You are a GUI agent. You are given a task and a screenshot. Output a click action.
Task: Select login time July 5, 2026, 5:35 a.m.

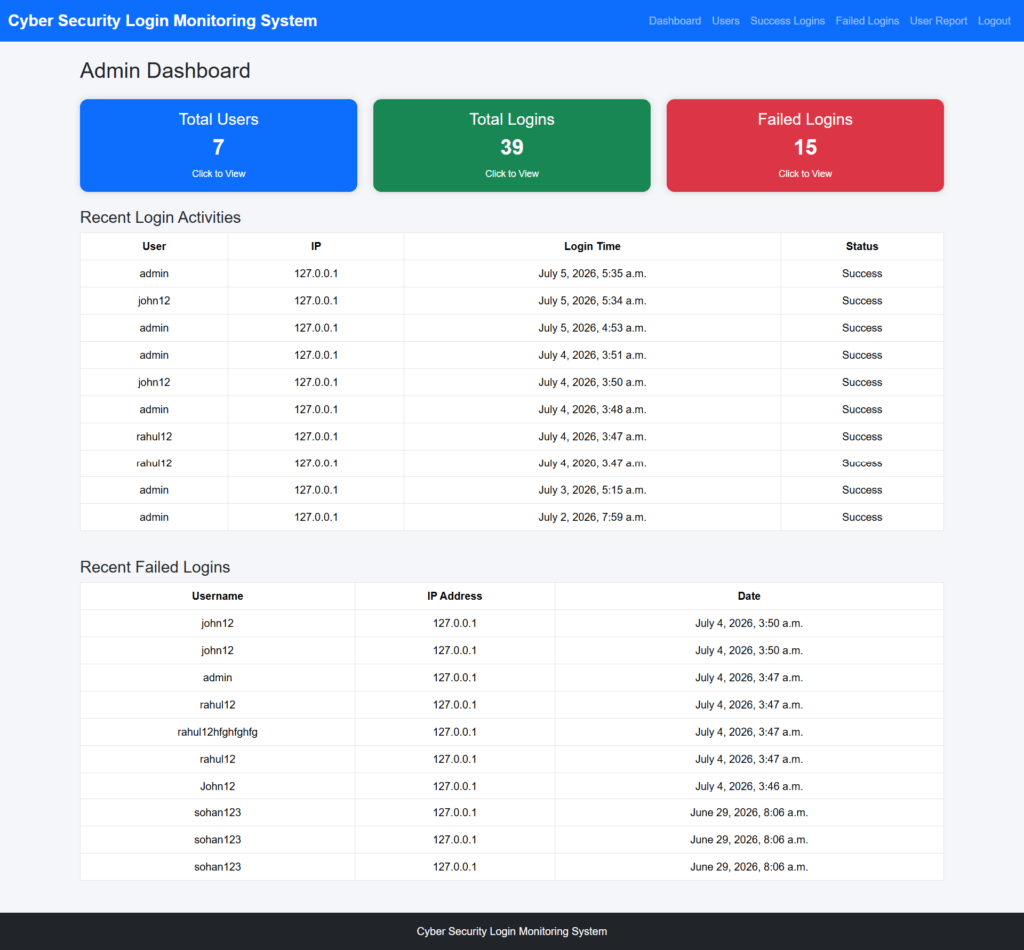coord(592,274)
